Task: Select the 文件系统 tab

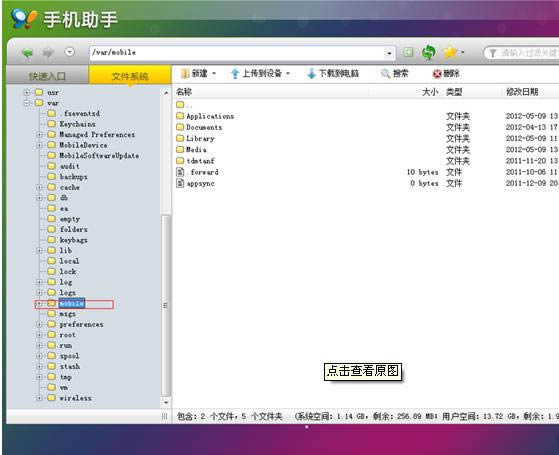Action: [130, 75]
